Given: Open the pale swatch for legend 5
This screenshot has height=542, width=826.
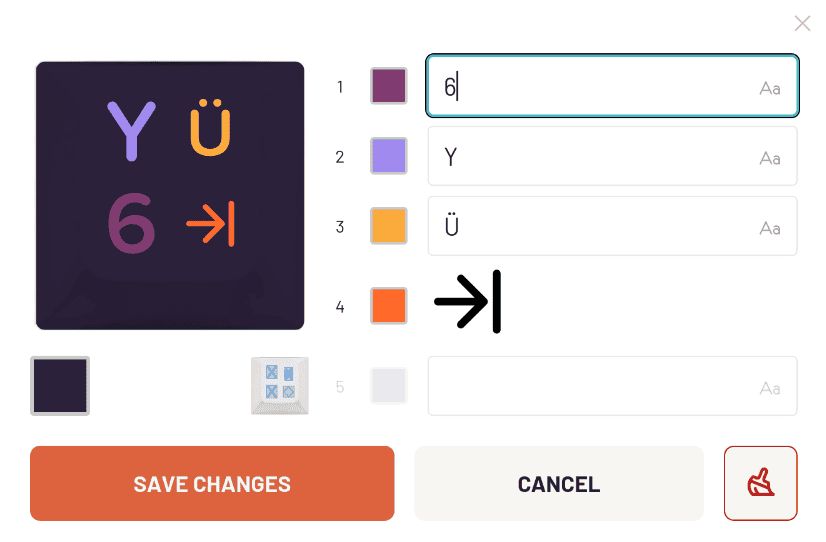Looking at the screenshot, I should 388,386.
